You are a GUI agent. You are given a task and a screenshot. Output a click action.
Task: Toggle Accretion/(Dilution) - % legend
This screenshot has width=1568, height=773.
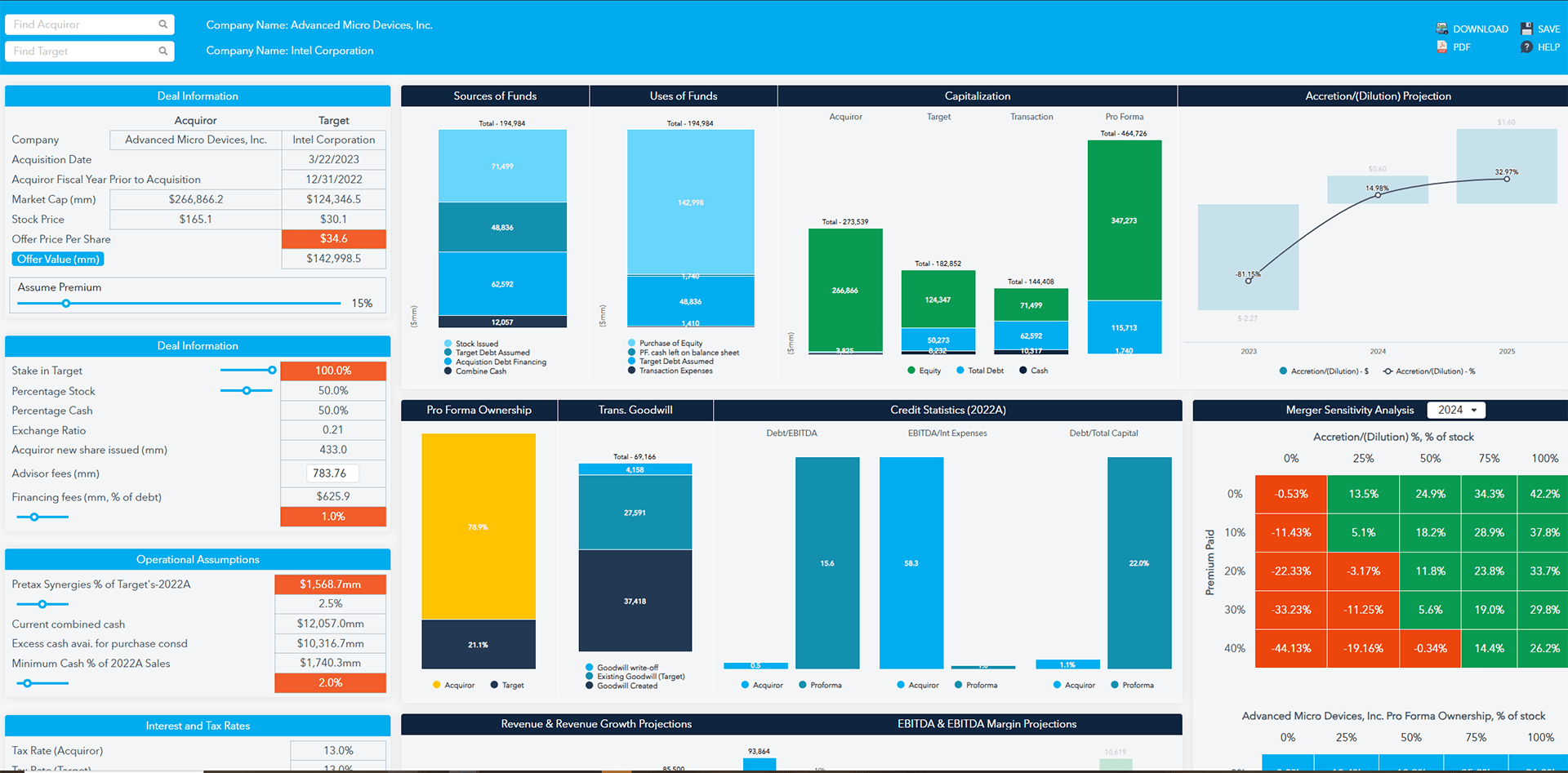pyautogui.click(x=1429, y=371)
